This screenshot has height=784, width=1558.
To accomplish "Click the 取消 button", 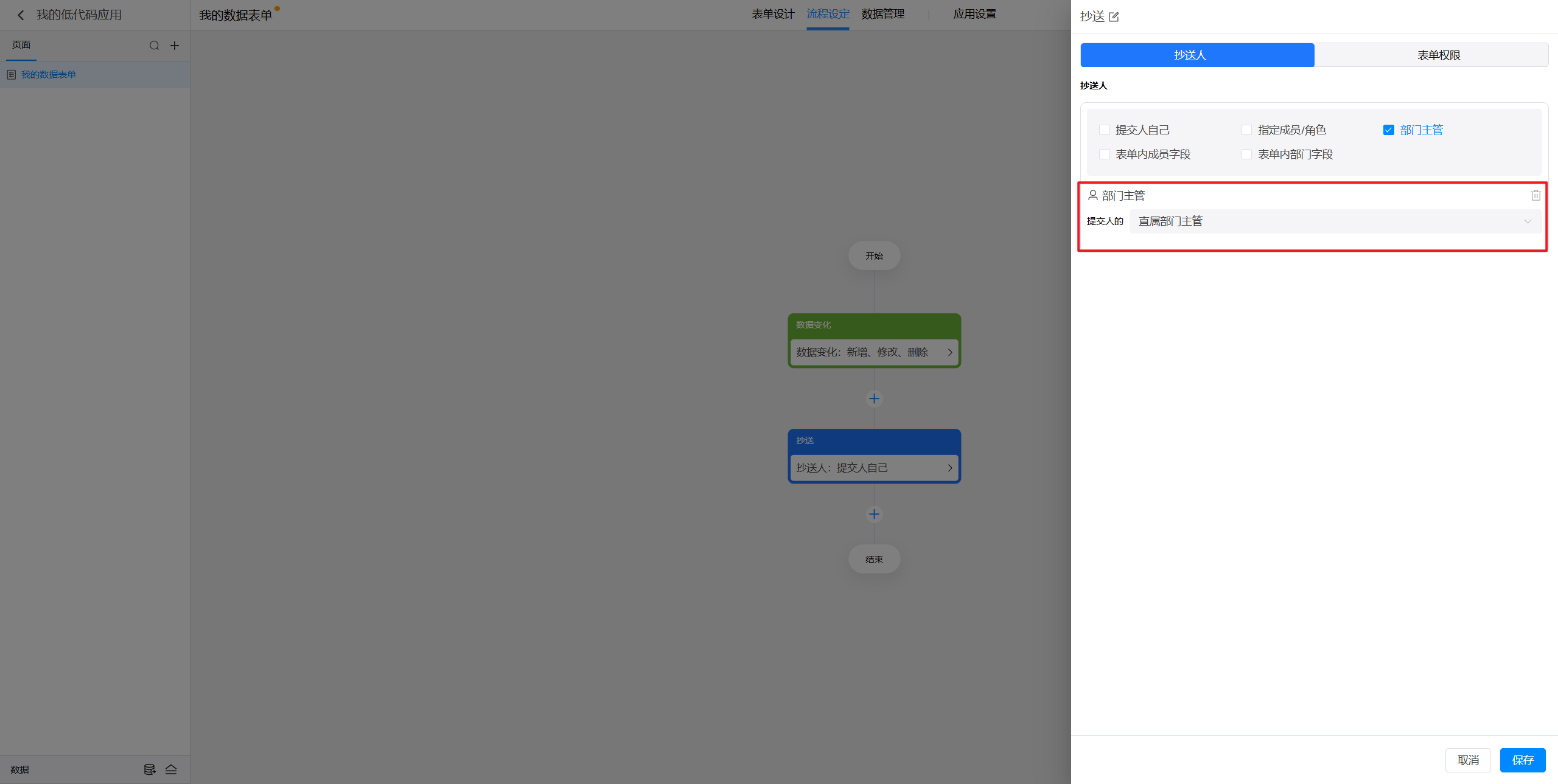I will pos(1467,760).
